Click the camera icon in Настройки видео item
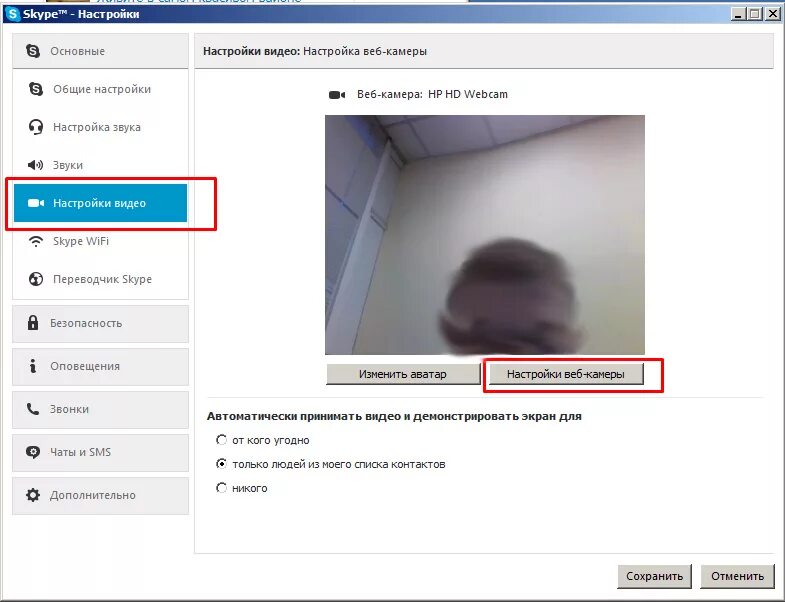The image size is (785, 602). tap(36, 203)
